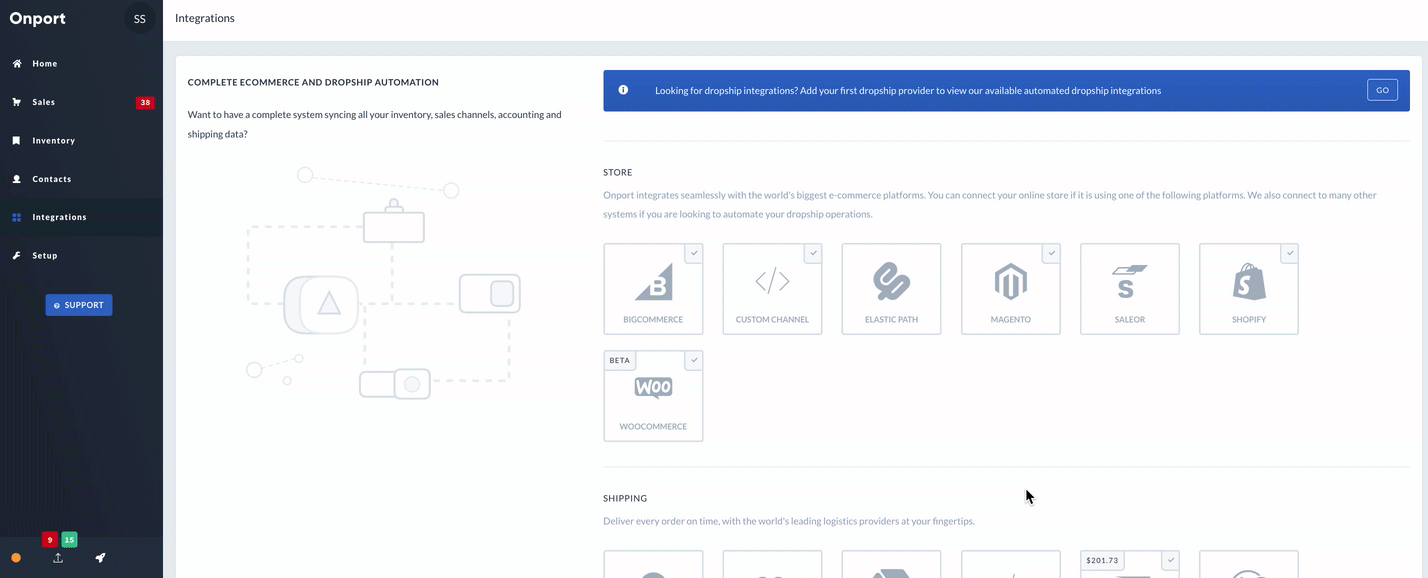Screen dimensions: 1428x578
Task: Click the wrench icon beside Setup
Action: point(16,256)
